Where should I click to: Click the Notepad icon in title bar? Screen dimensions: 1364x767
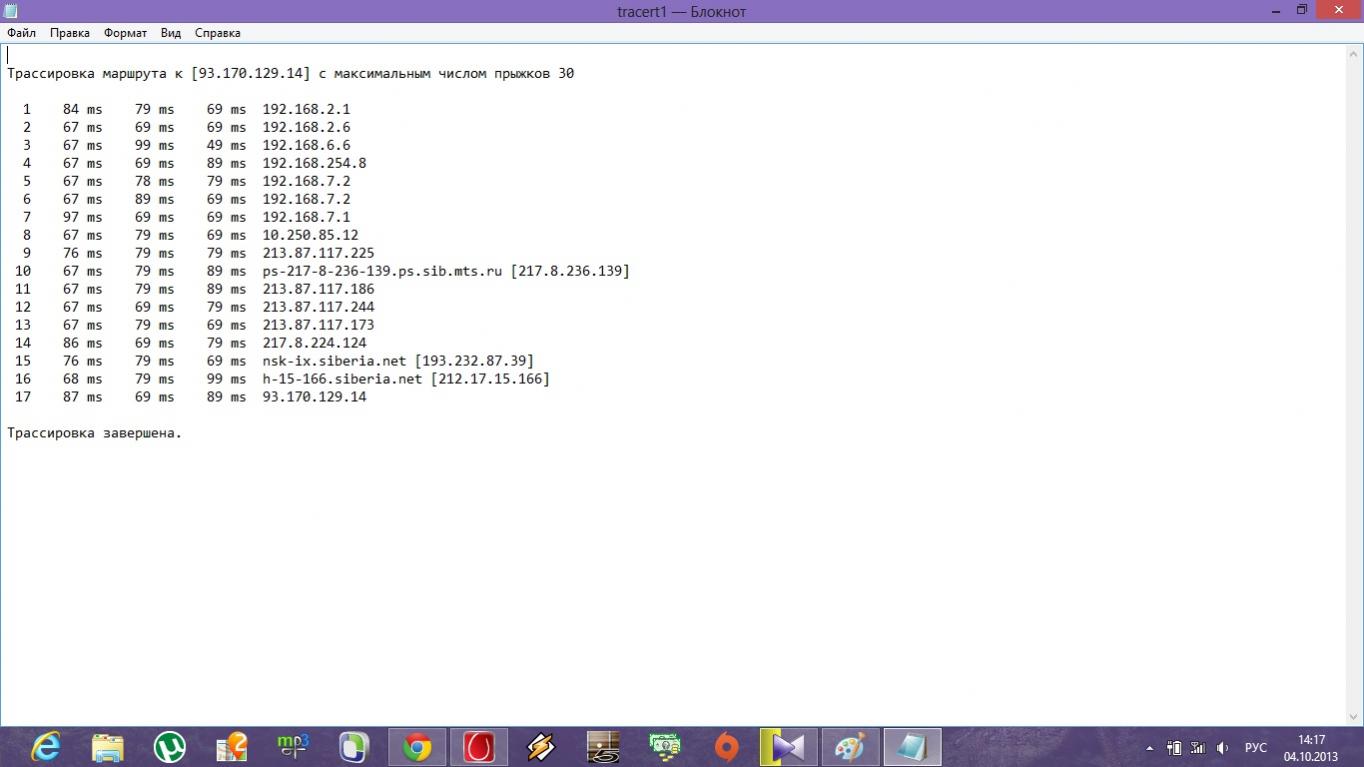point(10,11)
